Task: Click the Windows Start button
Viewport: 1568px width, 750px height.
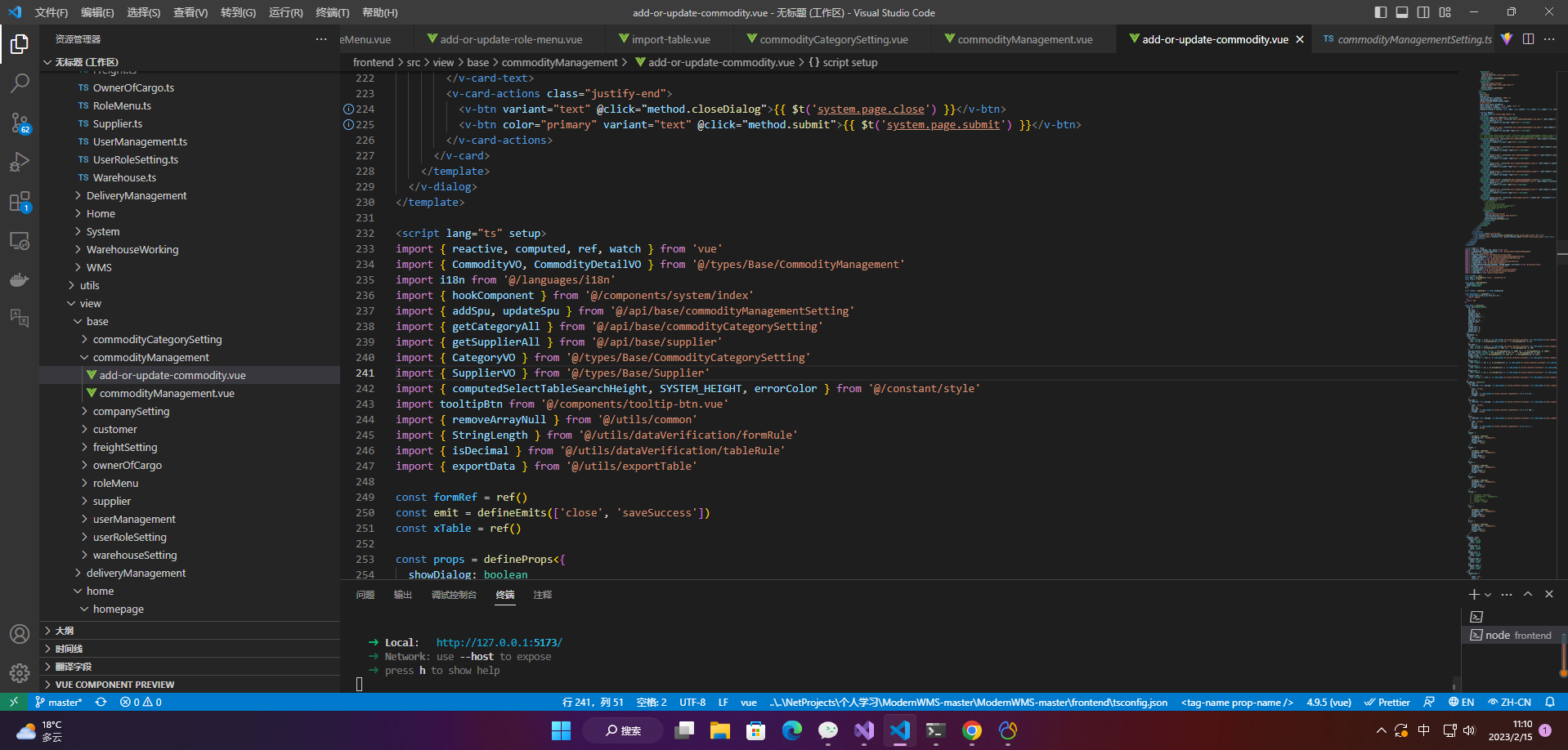Action: 561,730
